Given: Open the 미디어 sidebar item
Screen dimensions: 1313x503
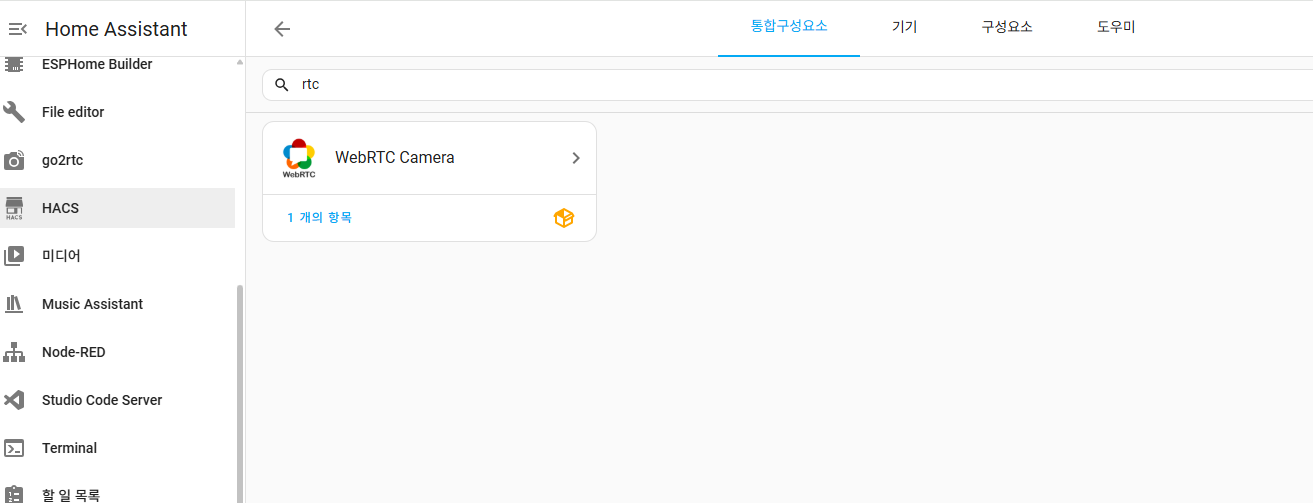Looking at the screenshot, I should point(118,256).
